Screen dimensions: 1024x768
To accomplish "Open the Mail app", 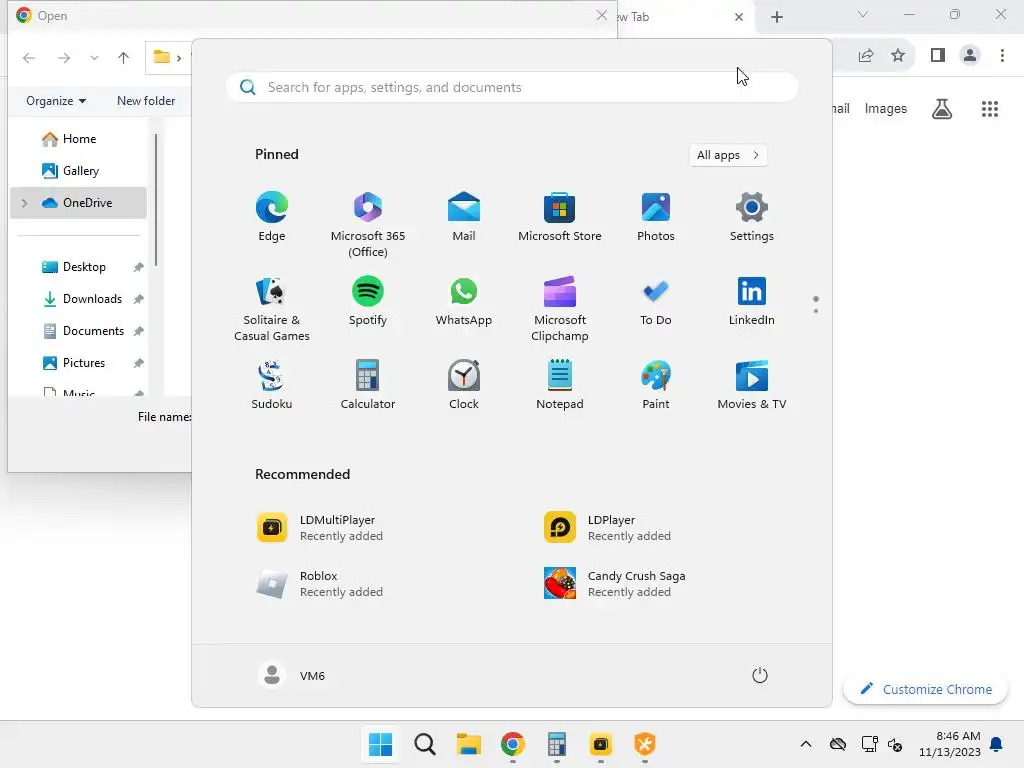I will (464, 217).
